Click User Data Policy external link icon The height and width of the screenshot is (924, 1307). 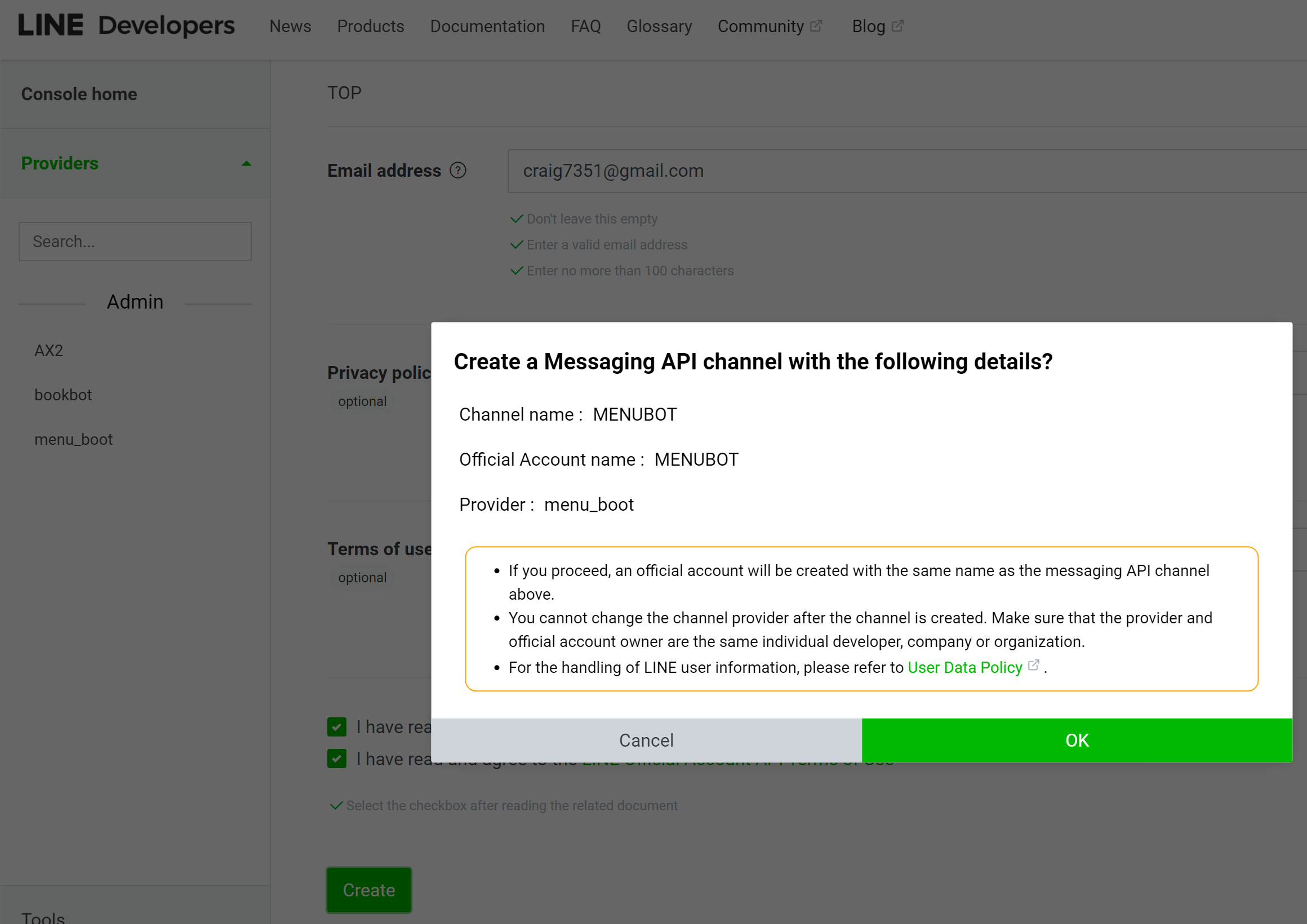pyautogui.click(x=1034, y=665)
